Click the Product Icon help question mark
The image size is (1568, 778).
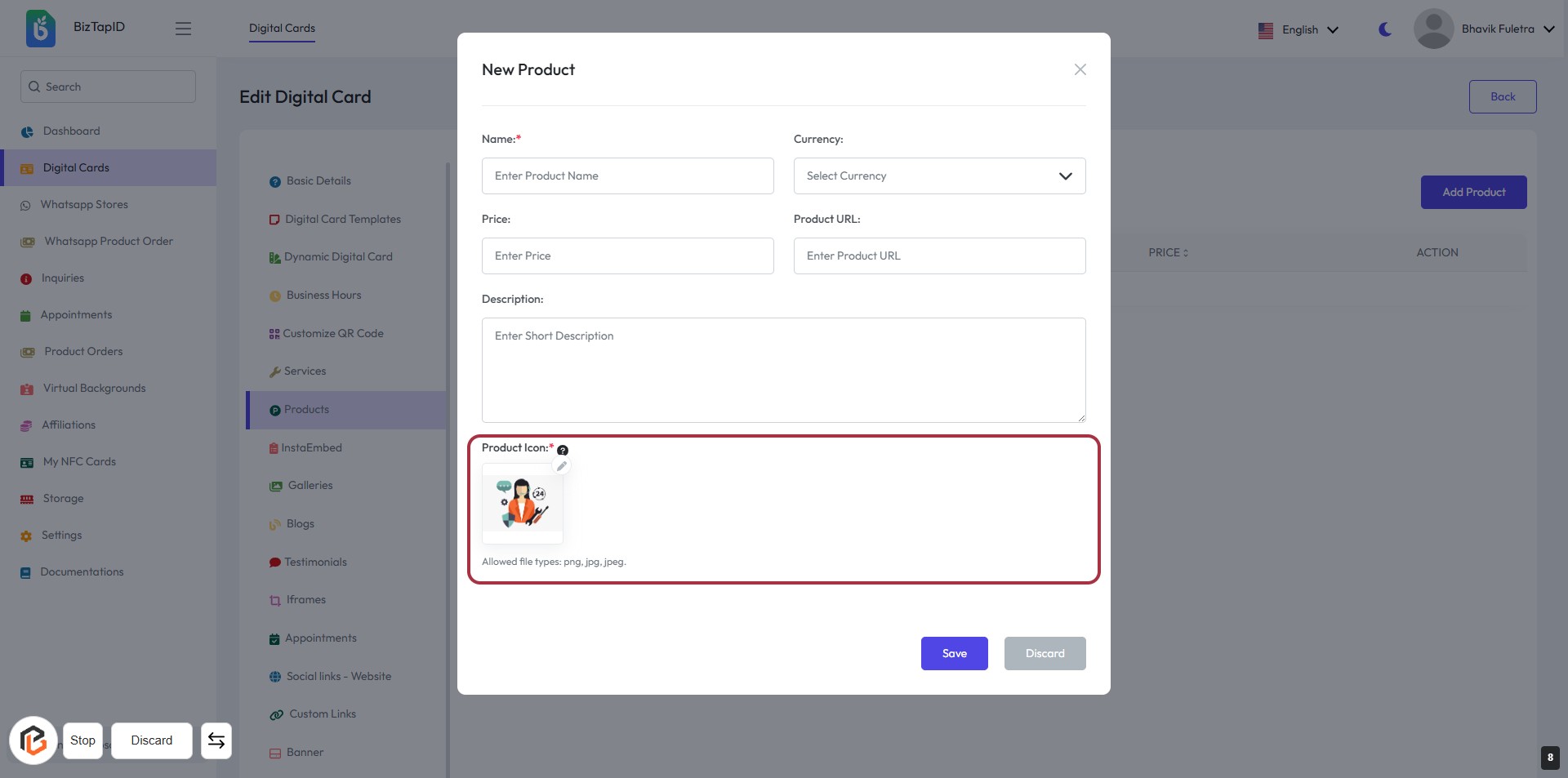tap(563, 450)
